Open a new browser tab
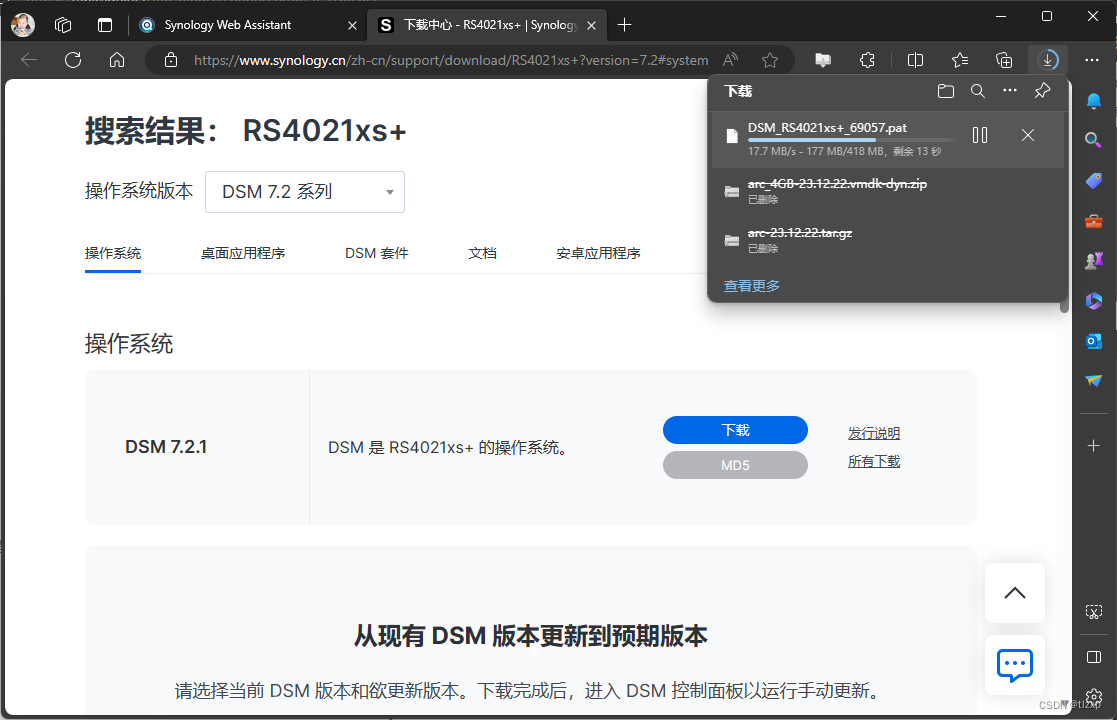Image resolution: width=1117 pixels, height=720 pixels. pos(625,25)
